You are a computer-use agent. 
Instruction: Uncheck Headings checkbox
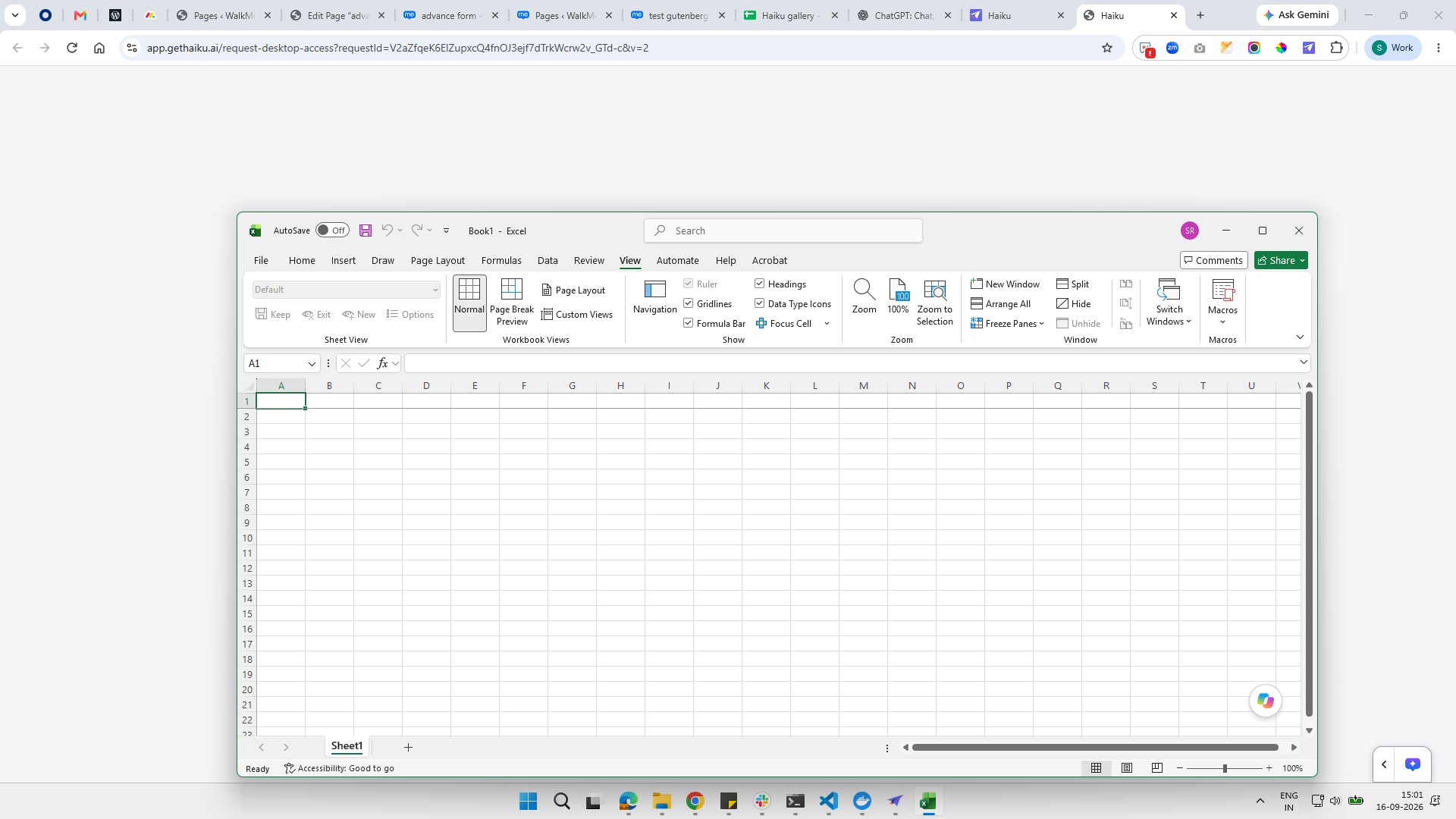coord(759,284)
